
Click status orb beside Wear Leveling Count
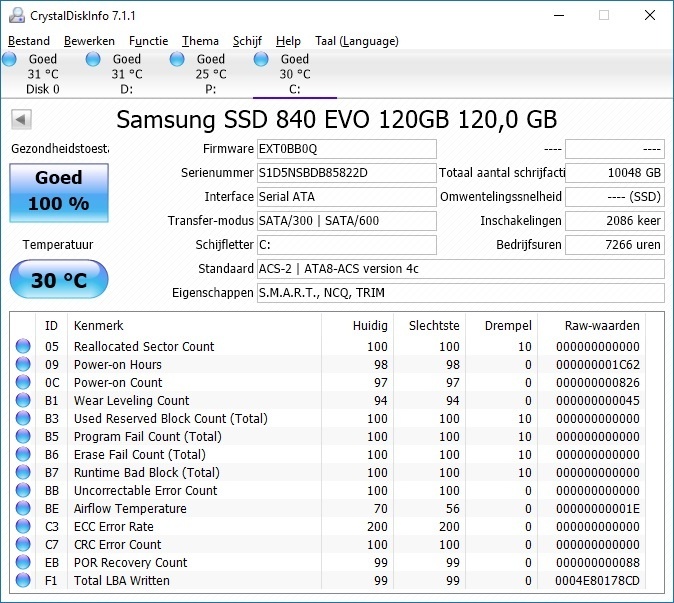[23, 401]
